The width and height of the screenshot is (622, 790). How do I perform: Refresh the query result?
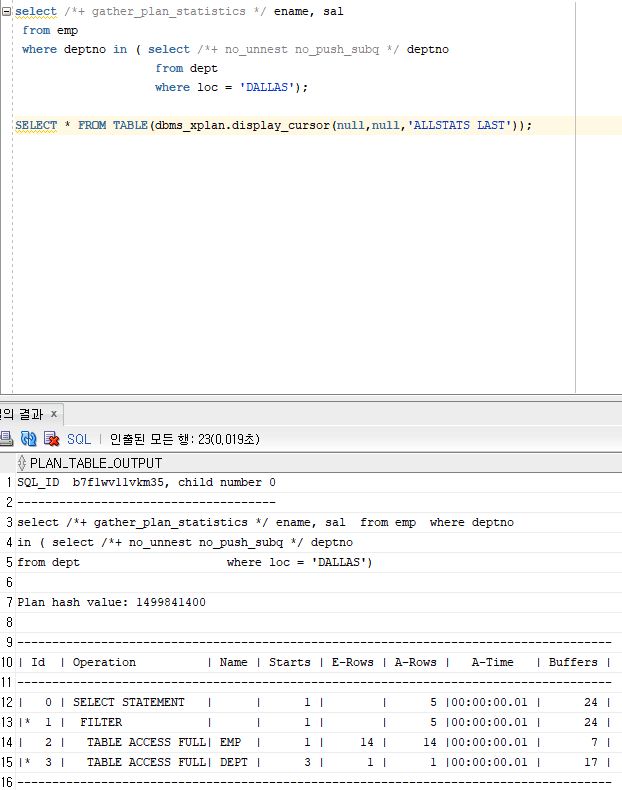tap(29, 438)
